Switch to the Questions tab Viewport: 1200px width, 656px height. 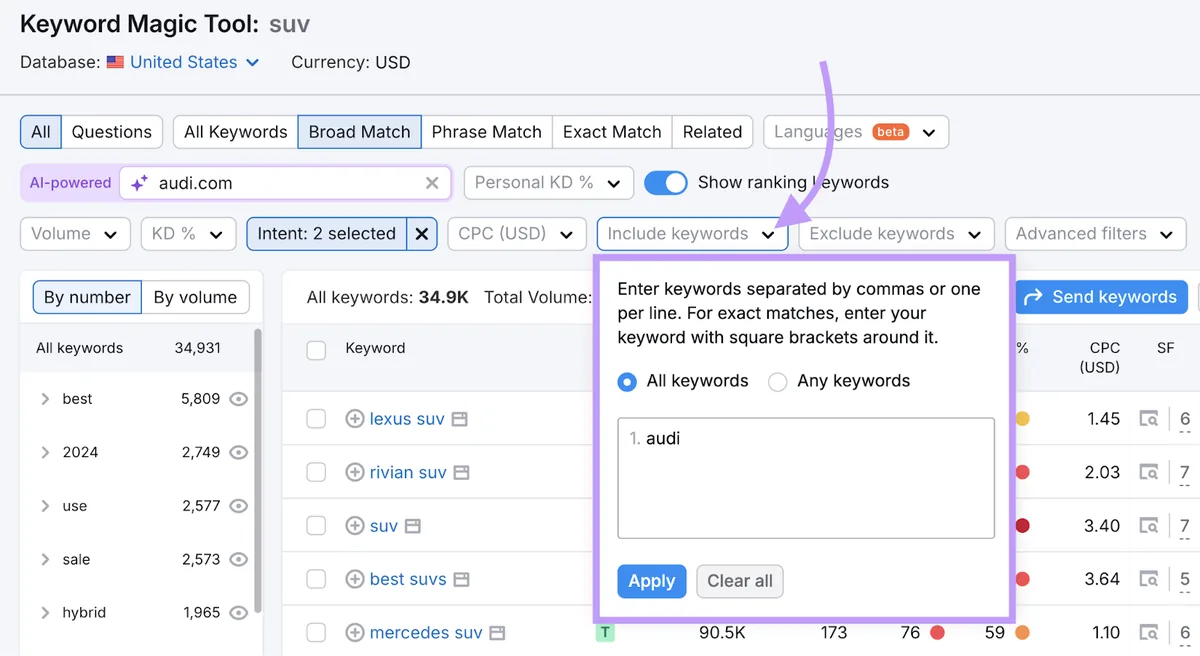(112, 132)
